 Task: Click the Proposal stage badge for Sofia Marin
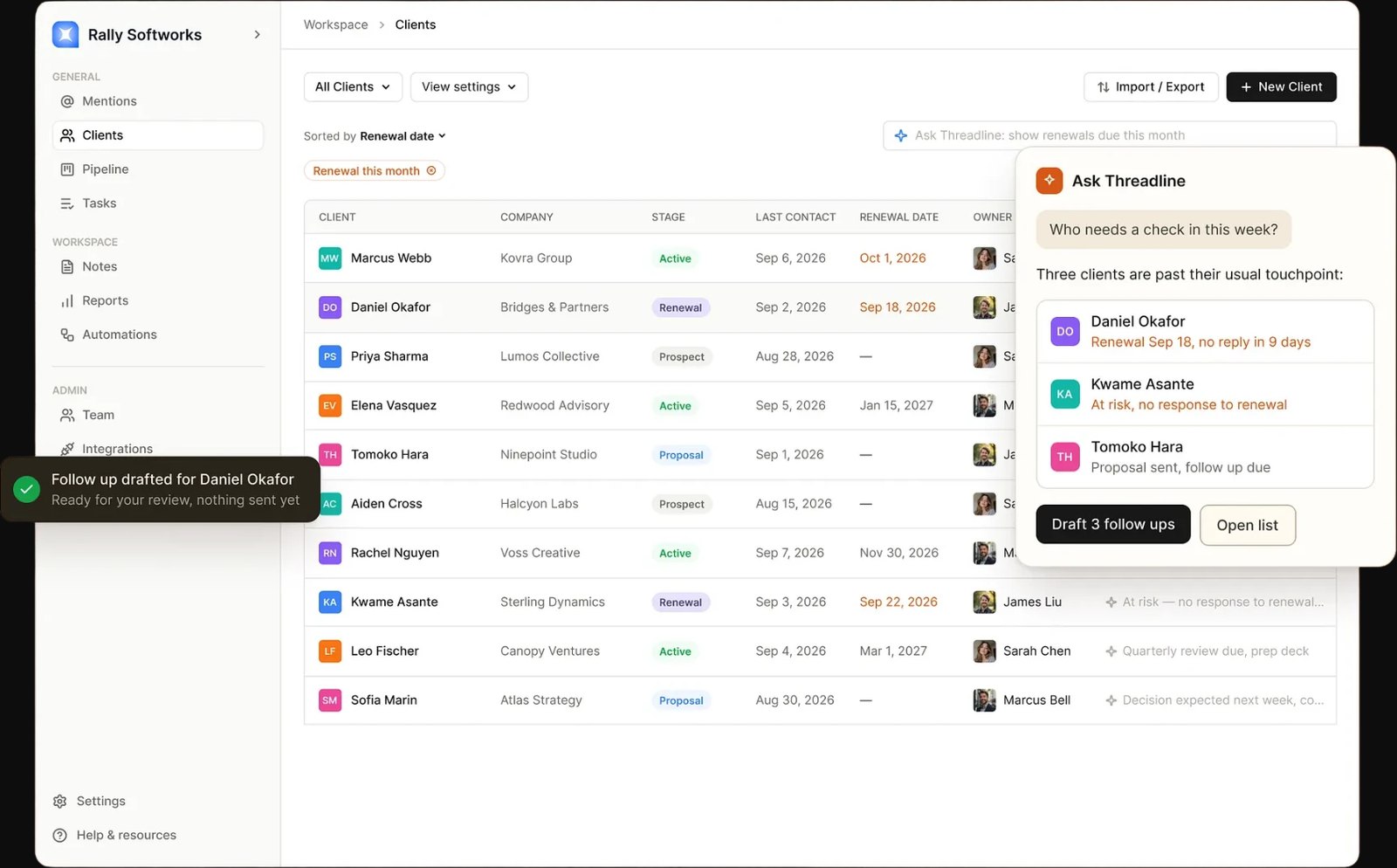pyautogui.click(x=681, y=700)
